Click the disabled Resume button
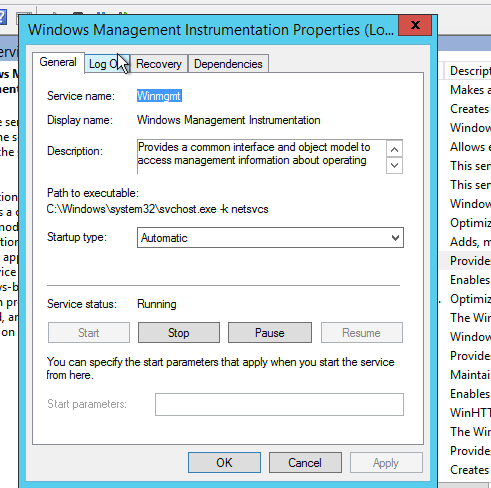491x488 pixels. pos(362,332)
